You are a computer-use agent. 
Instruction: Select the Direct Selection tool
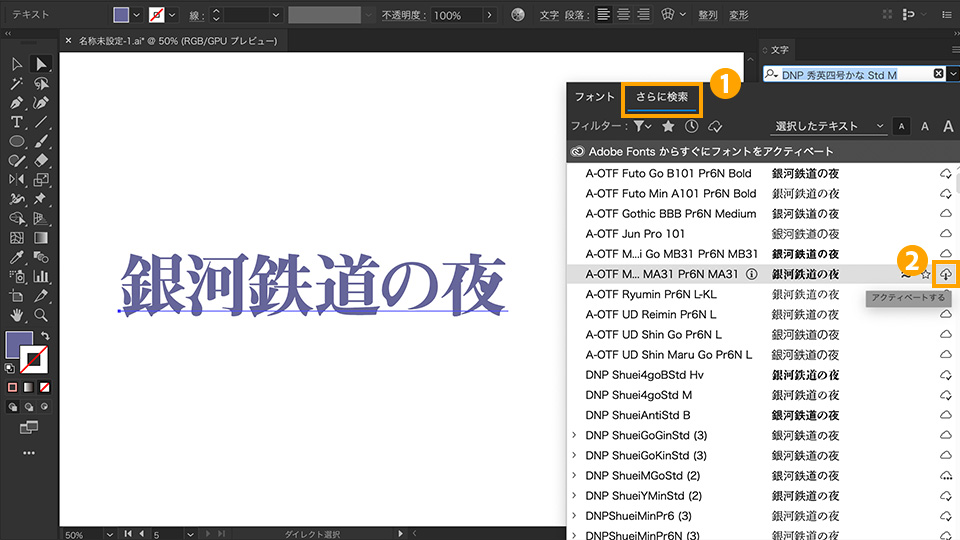click(x=41, y=64)
